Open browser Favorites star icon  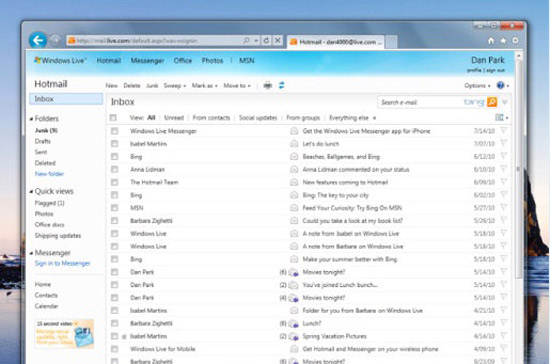(x=503, y=41)
